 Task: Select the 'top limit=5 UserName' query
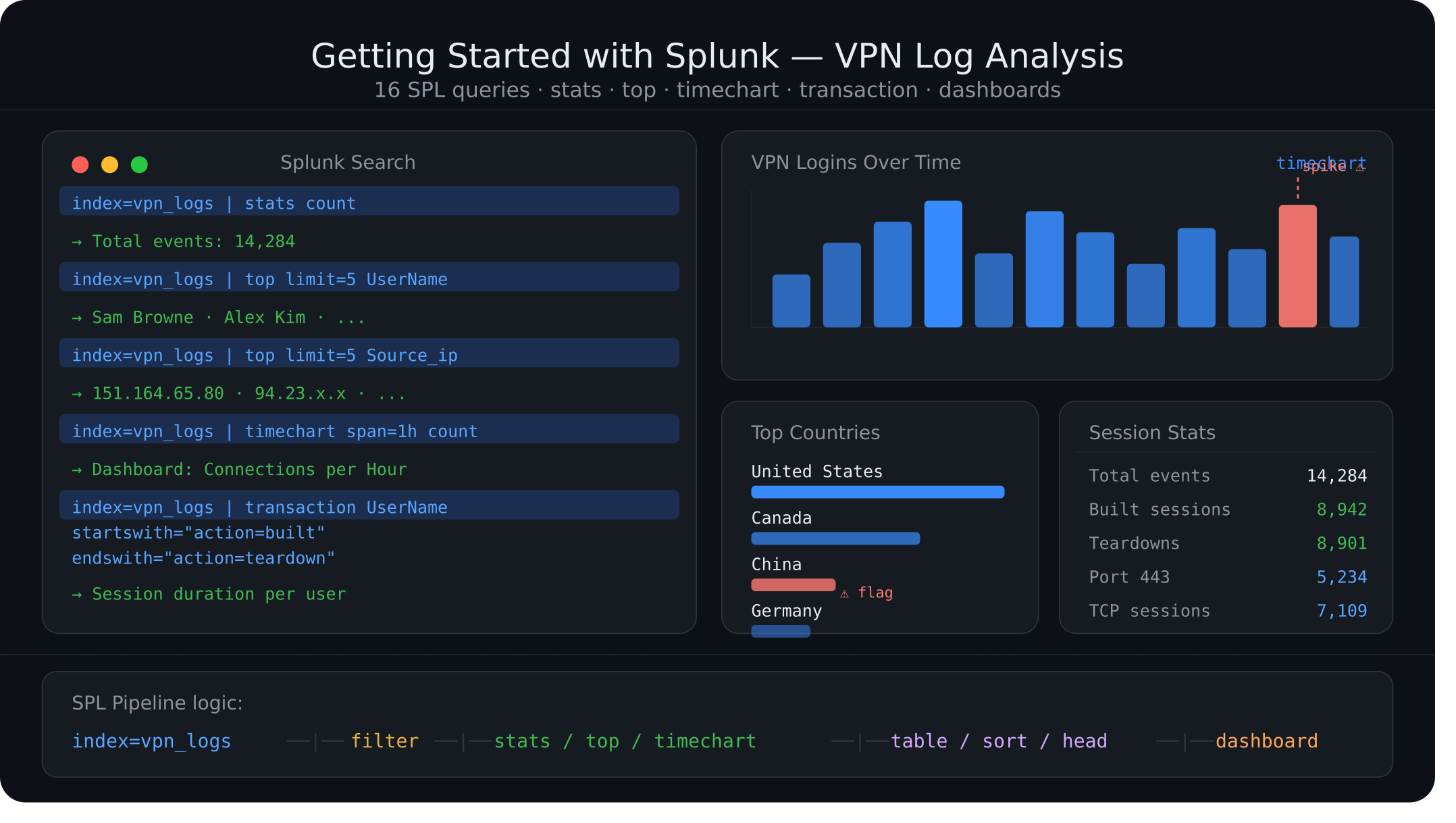pos(369,277)
